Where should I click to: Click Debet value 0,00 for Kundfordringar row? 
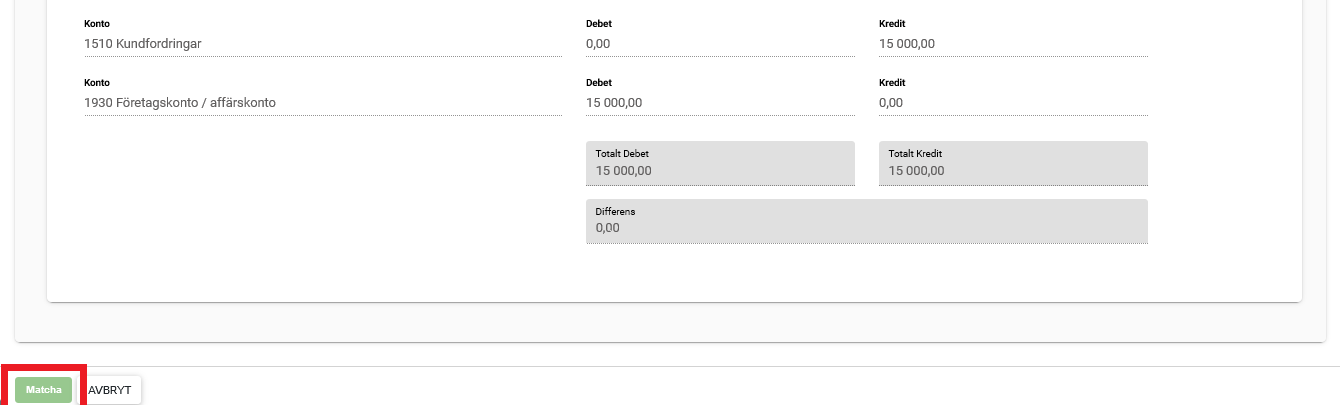719,44
